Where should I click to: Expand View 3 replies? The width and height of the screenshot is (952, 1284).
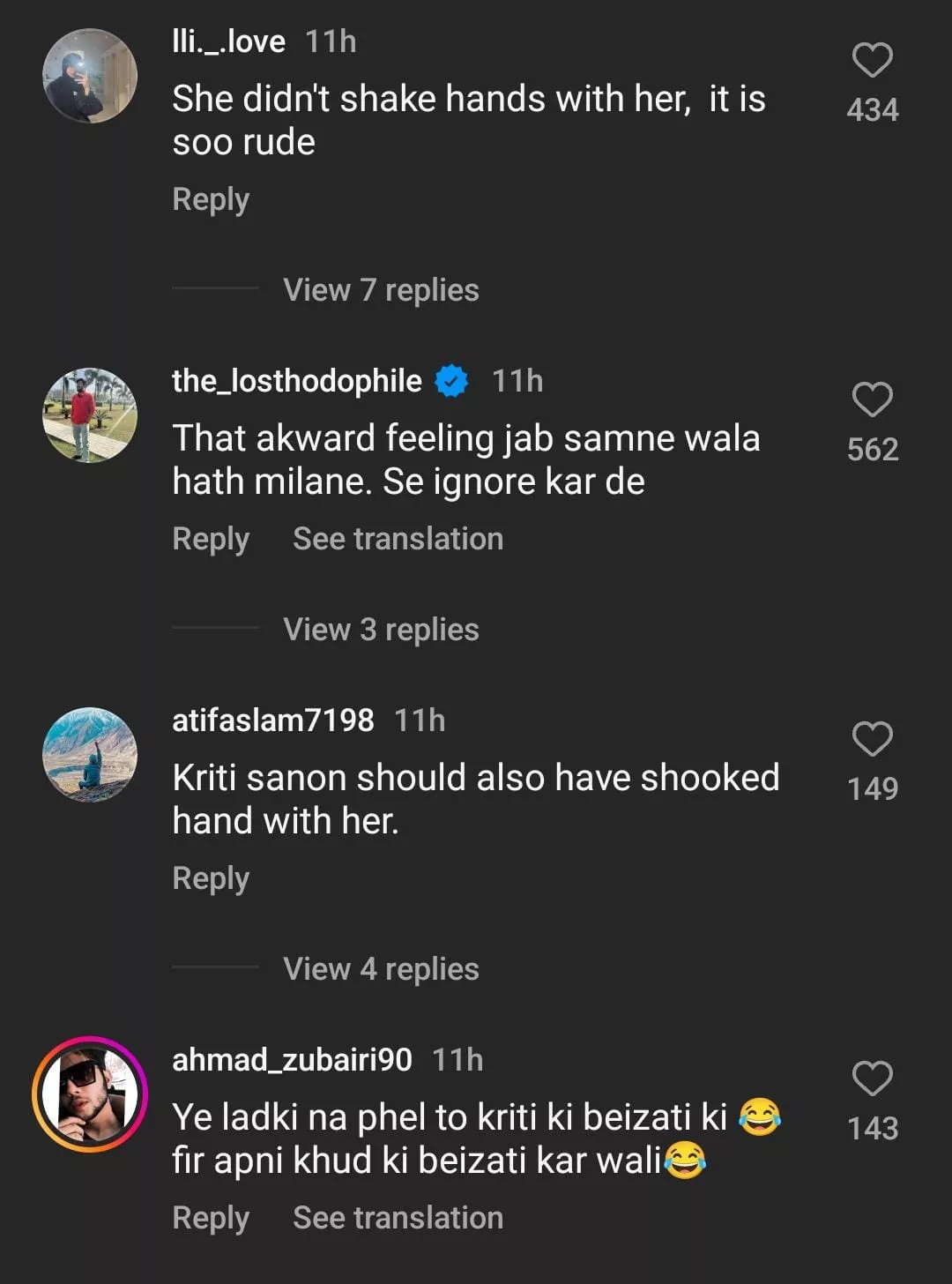click(381, 630)
